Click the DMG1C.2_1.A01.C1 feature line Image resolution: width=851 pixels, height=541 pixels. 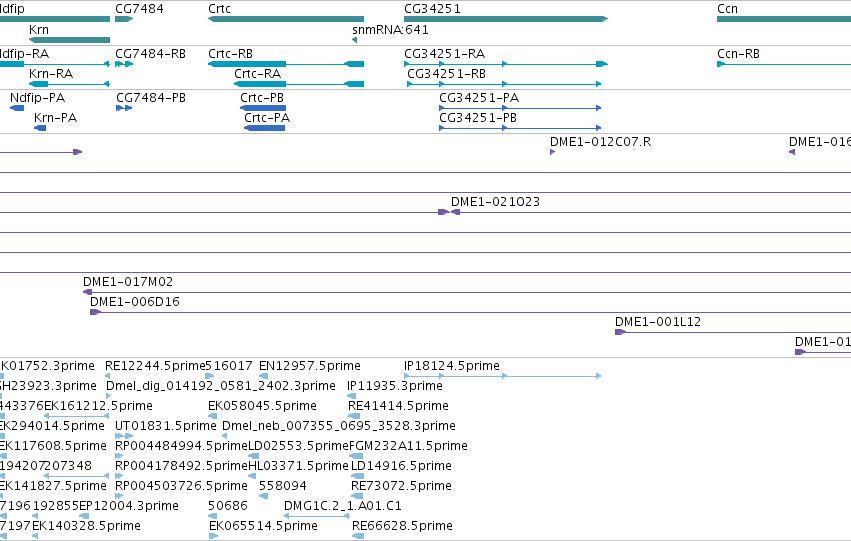coord(316,516)
